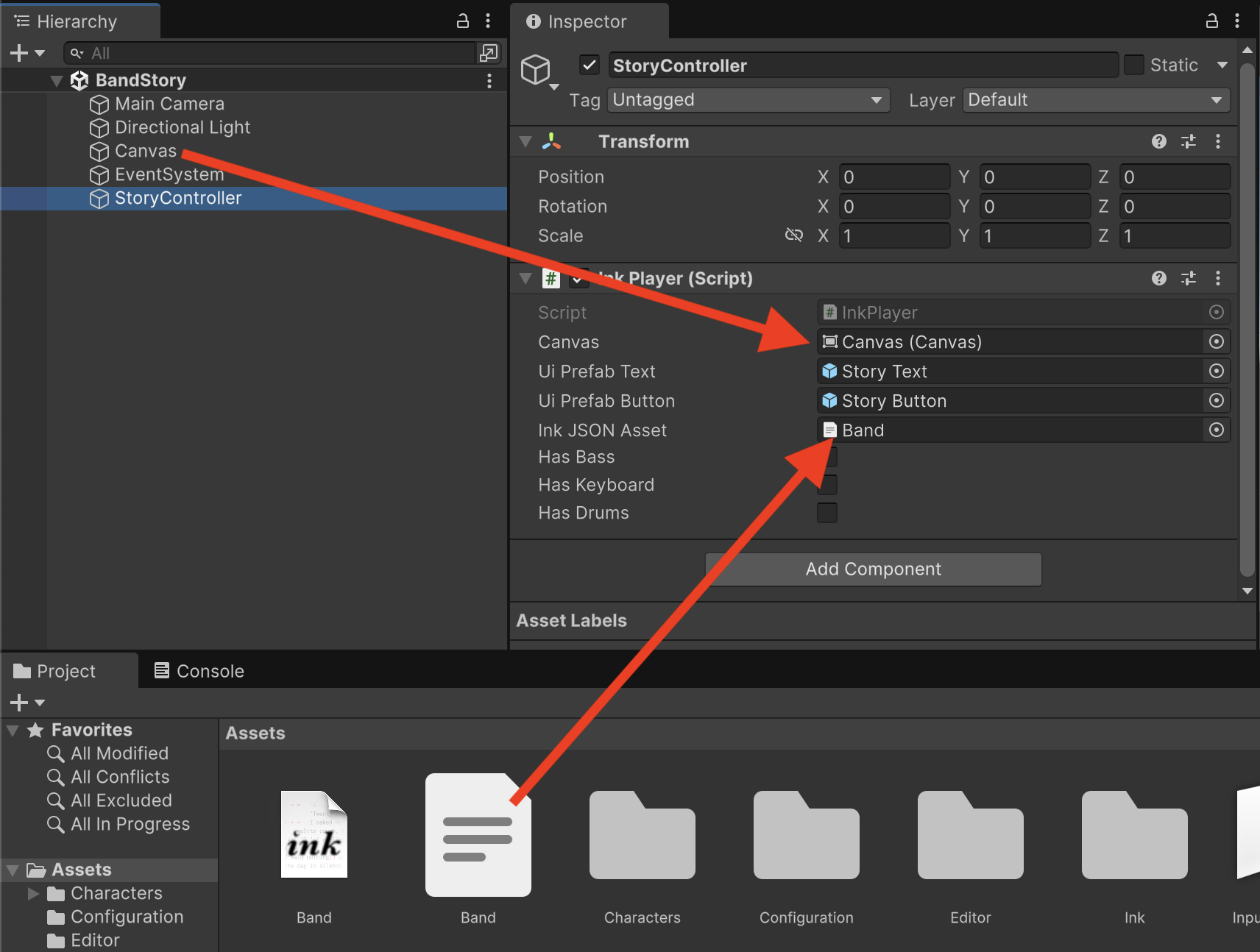1260x952 pixels.
Task: Uncheck StoryController active checkbox
Action: [590, 65]
